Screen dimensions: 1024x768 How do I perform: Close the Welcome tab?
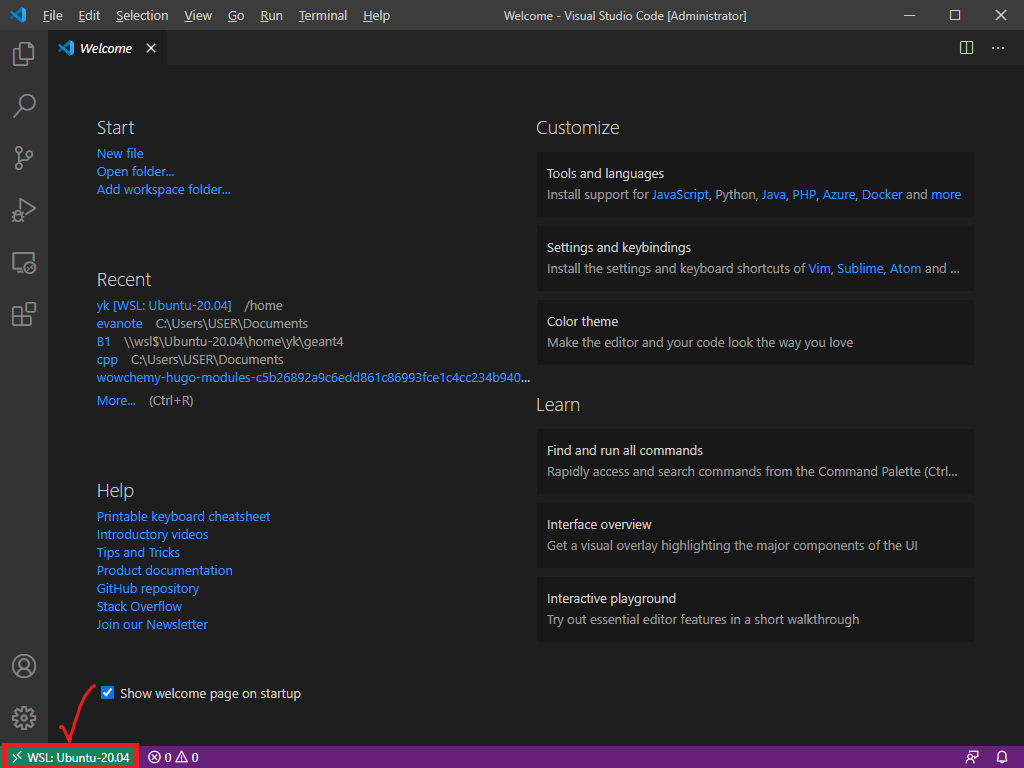[x=151, y=48]
